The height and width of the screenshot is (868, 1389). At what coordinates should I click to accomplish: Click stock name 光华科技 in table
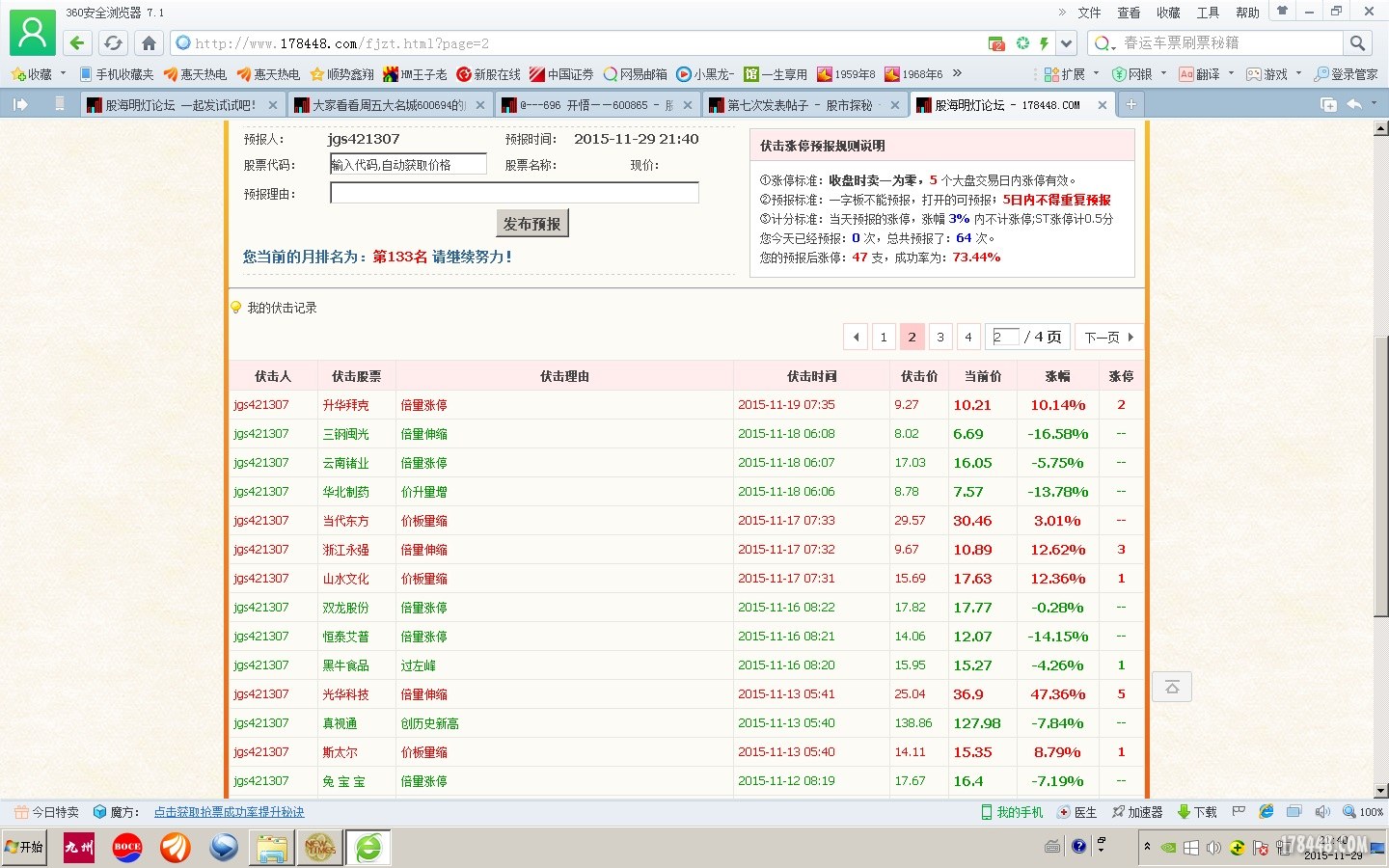coord(345,694)
